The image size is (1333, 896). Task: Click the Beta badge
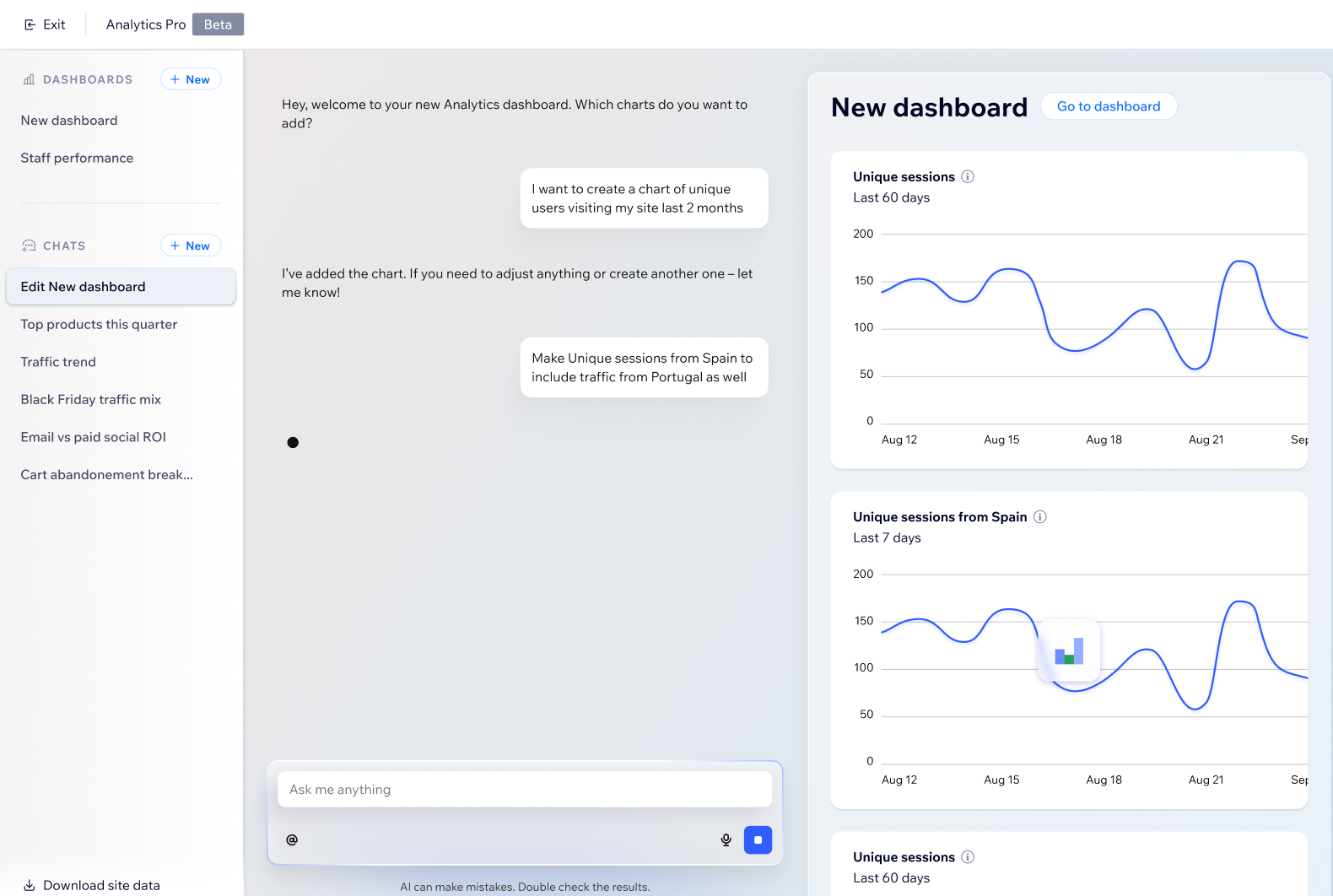218,24
